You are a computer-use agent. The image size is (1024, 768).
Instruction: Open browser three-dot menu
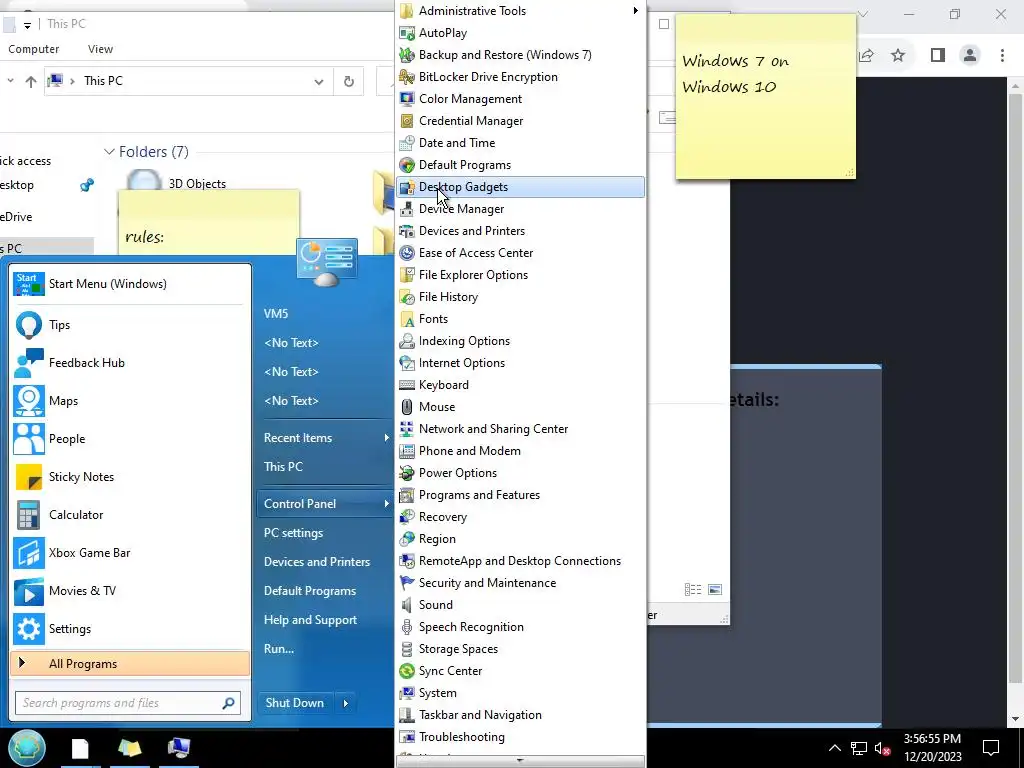1002,56
